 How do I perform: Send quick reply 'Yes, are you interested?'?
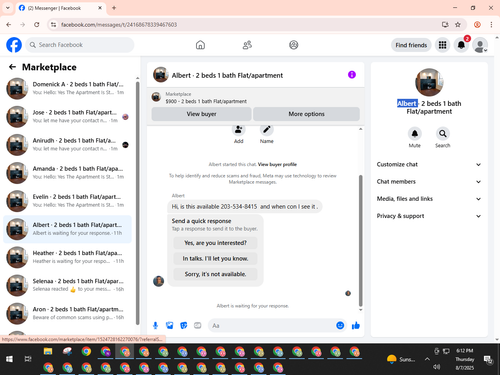215,243
